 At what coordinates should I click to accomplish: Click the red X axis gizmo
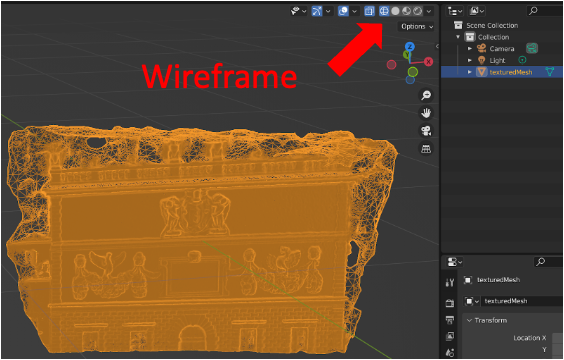click(x=428, y=62)
